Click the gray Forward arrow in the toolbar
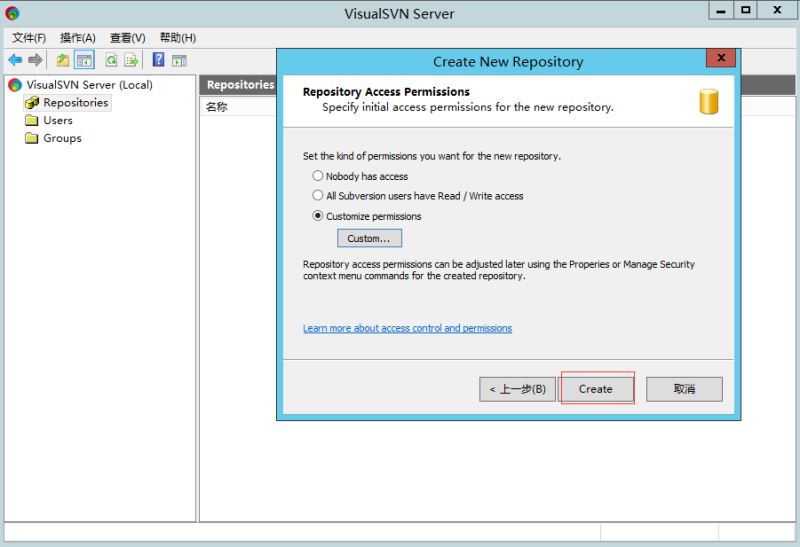 tap(35, 60)
